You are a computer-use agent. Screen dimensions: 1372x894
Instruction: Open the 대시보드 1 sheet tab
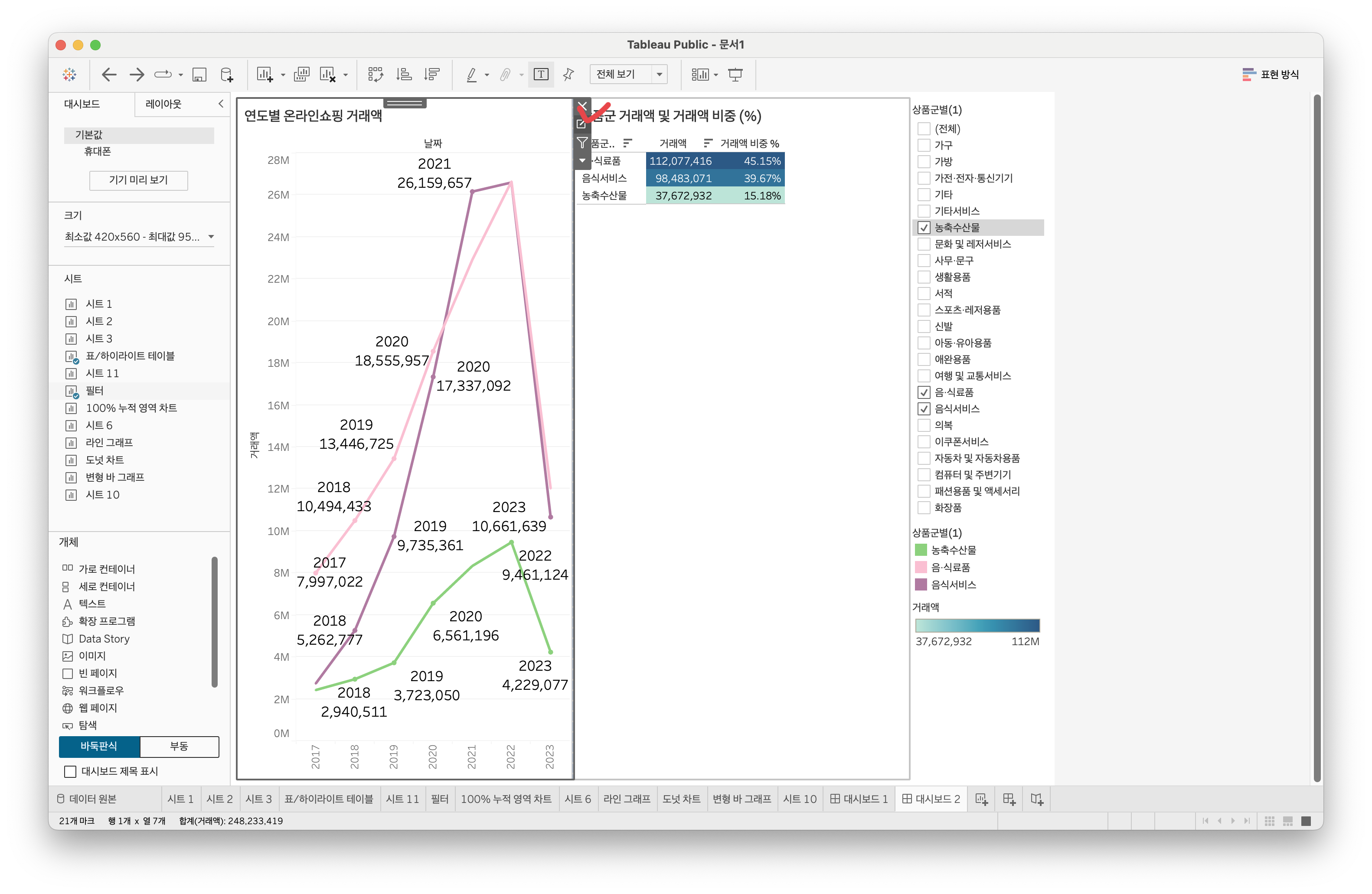[x=858, y=799]
